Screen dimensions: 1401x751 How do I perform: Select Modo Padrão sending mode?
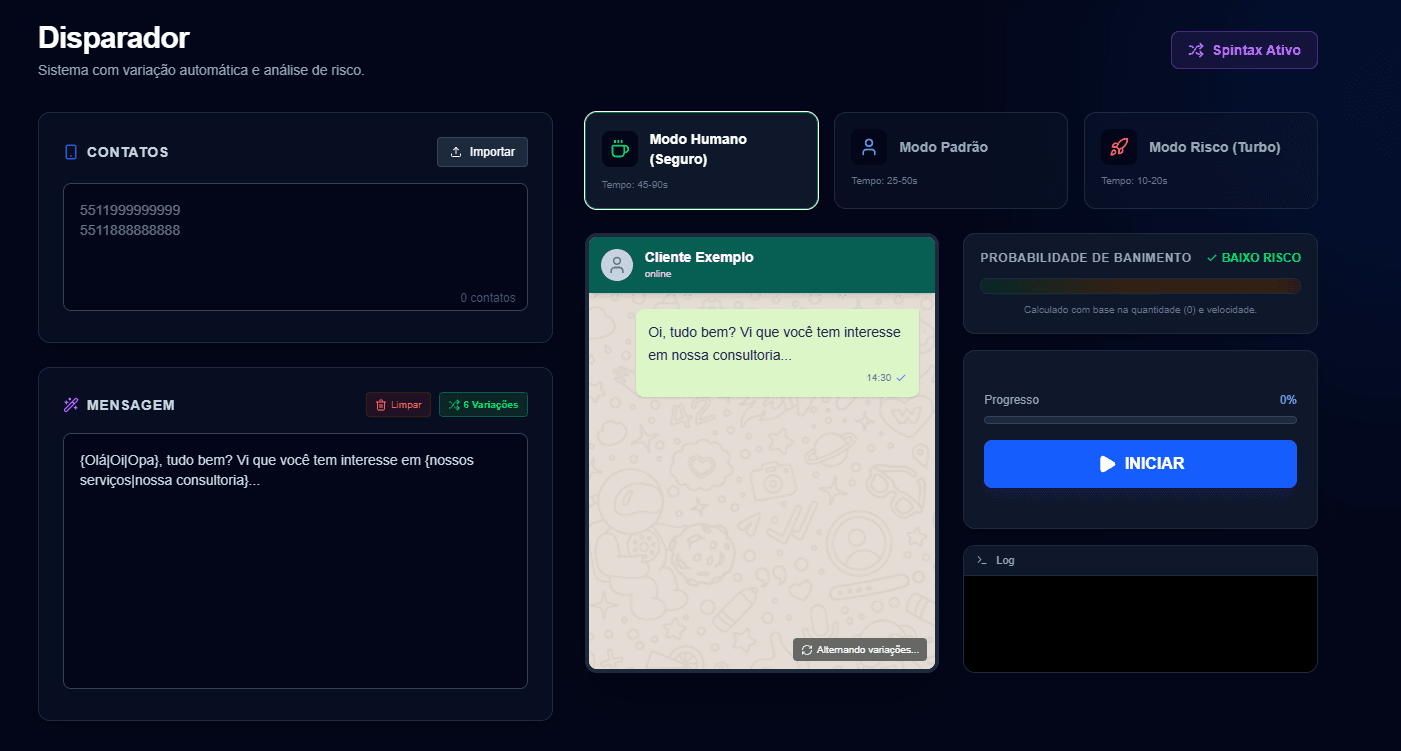pyautogui.click(x=950, y=160)
